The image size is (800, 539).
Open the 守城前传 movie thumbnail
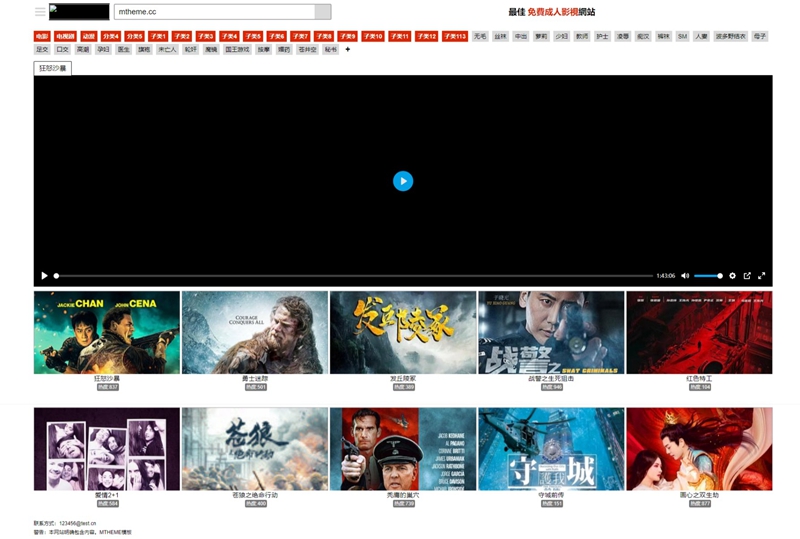(551, 449)
